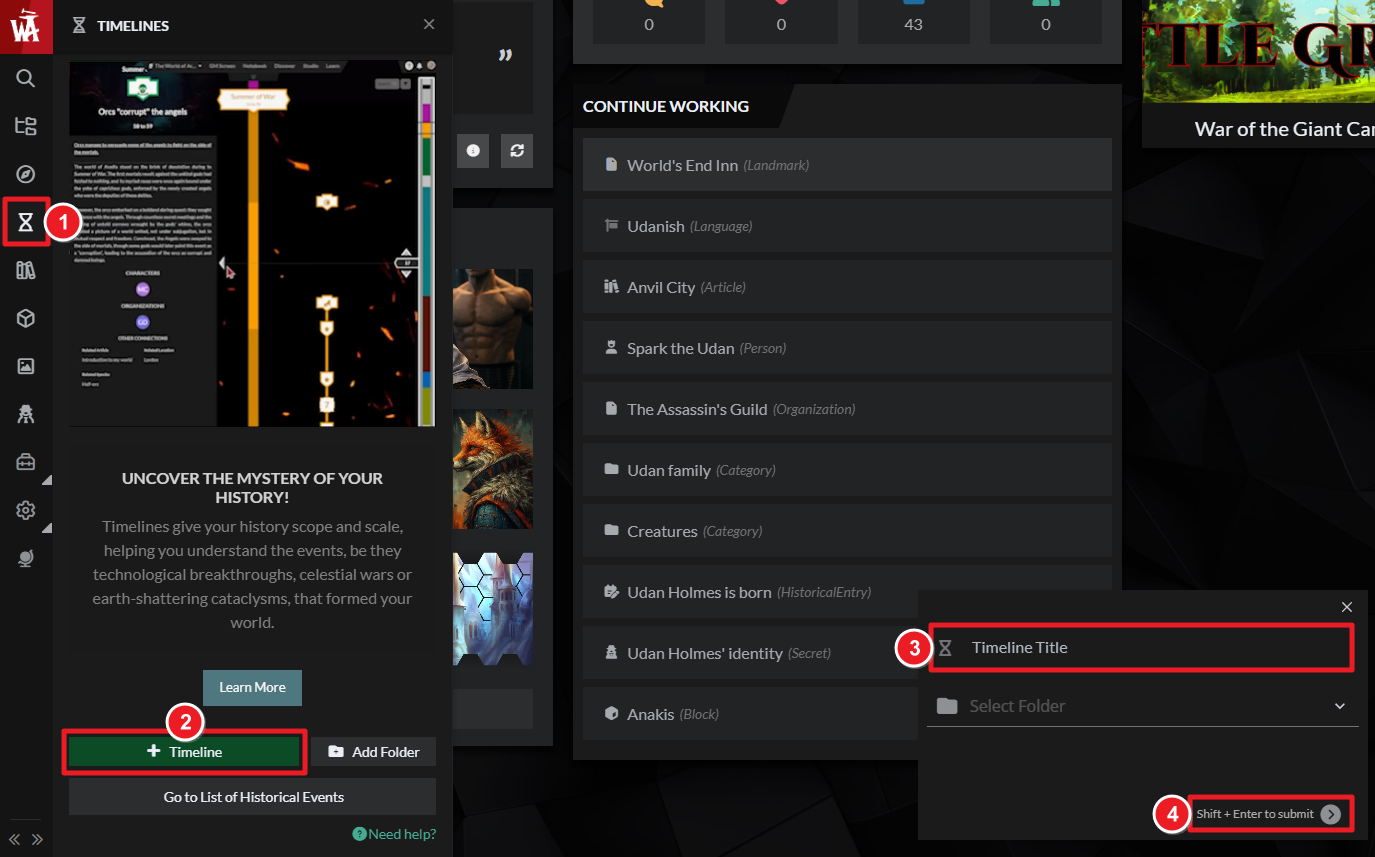Click Shift + Enter to submit button
Viewport: 1375px width, 857px height.
[1269, 814]
